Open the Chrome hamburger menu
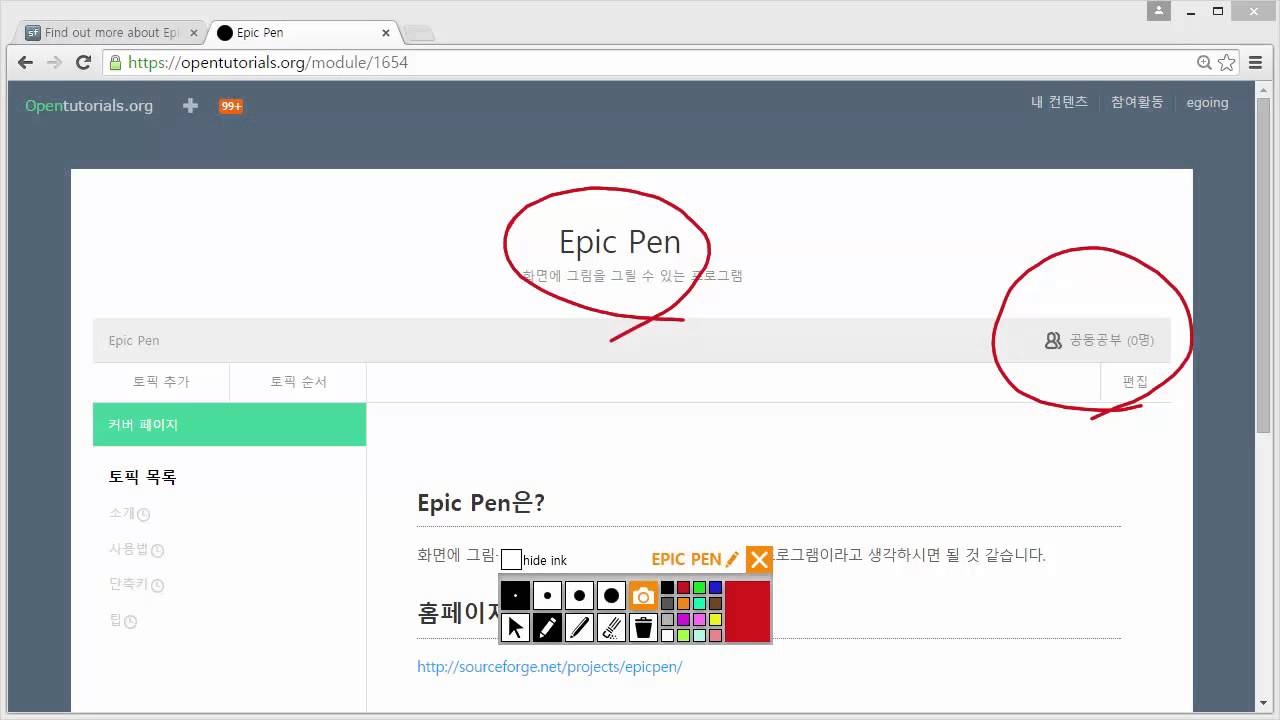1280x720 pixels. [x=1255, y=62]
